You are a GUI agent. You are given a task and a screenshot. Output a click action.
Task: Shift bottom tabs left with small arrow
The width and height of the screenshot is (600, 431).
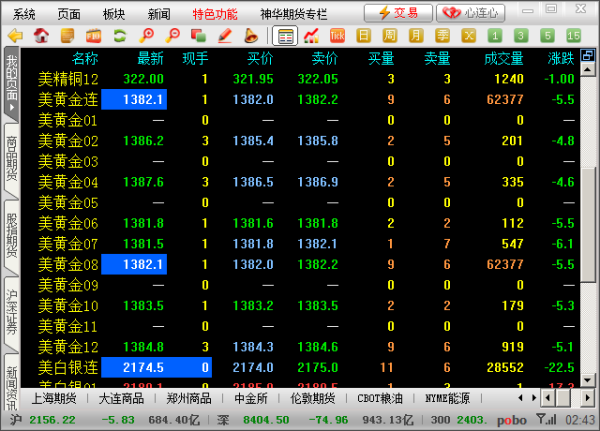[x=520, y=398]
